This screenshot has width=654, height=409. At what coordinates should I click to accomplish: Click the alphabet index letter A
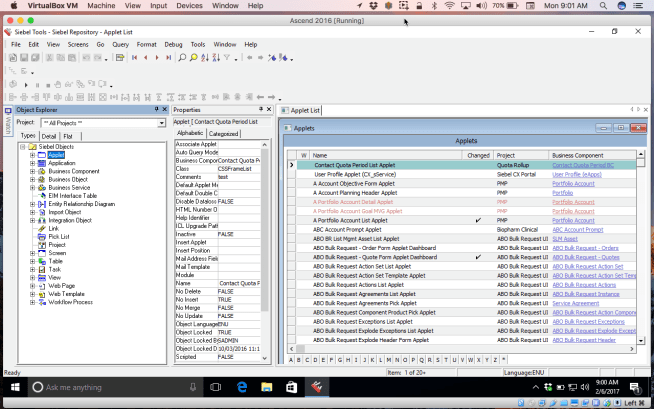(x=291, y=360)
